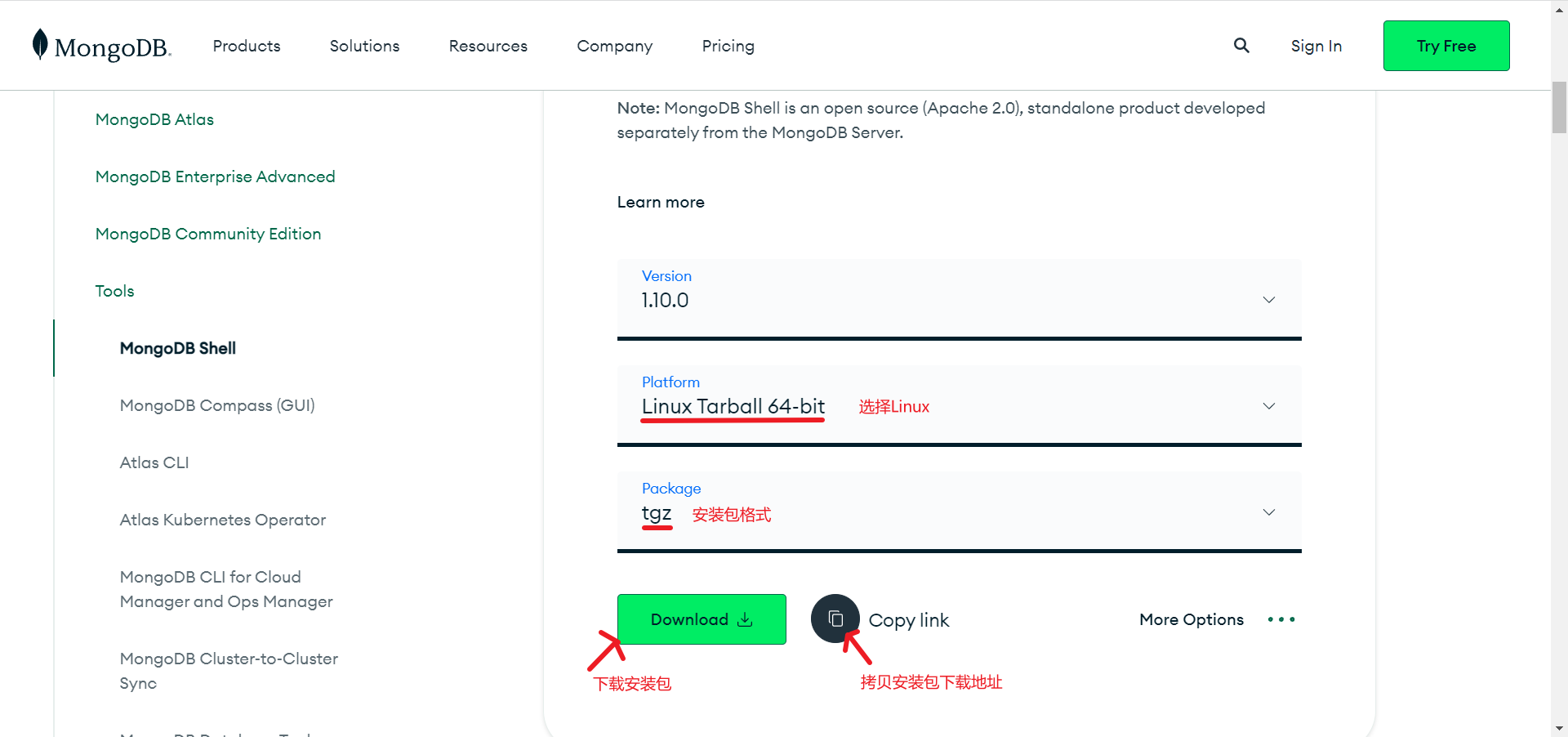Select MongoDB Shell in the sidebar
1568x737 pixels.
pyautogui.click(x=178, y=348)
